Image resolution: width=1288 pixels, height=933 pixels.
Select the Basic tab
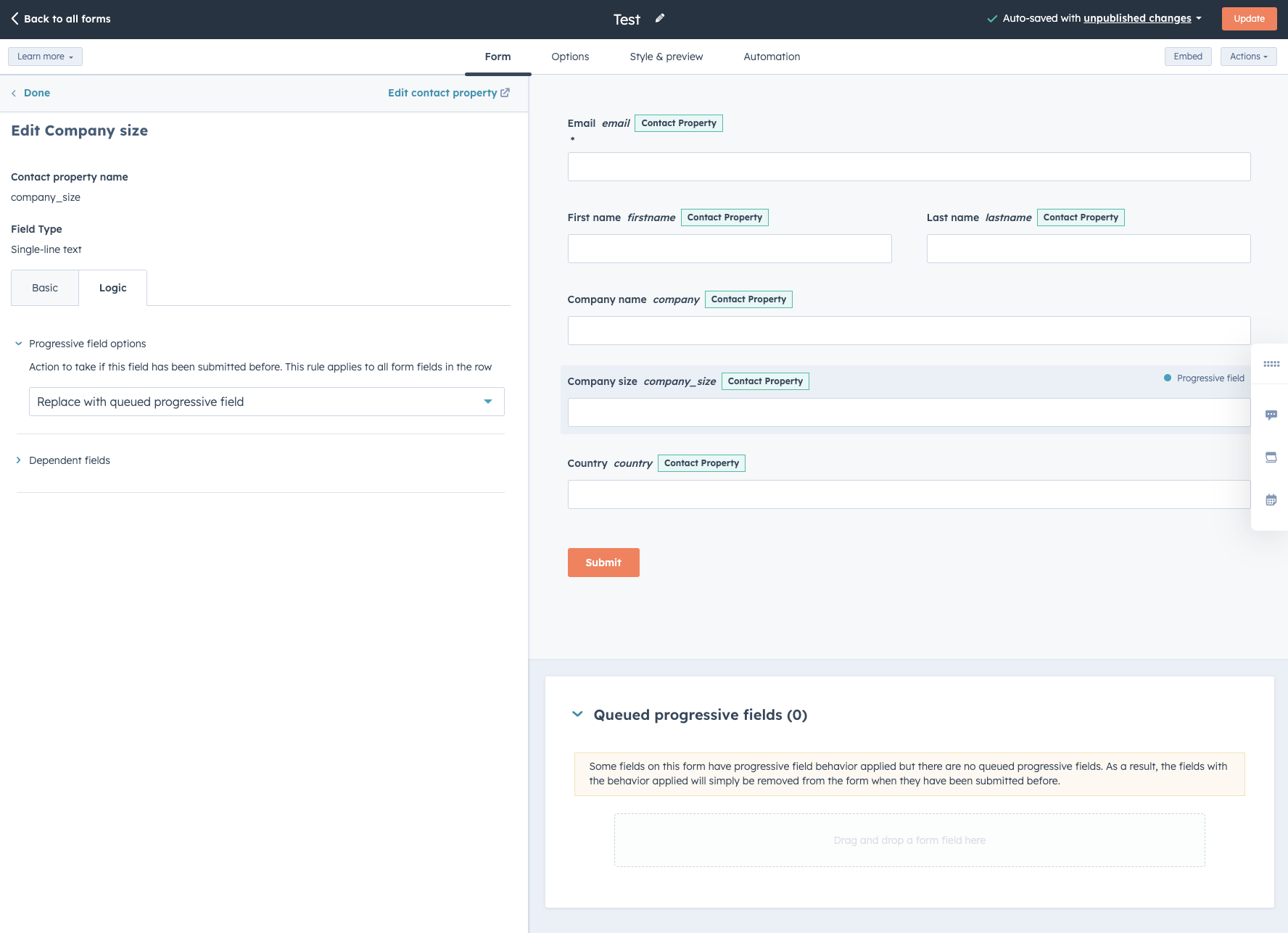pyautogui.click(x=45, y=288)
